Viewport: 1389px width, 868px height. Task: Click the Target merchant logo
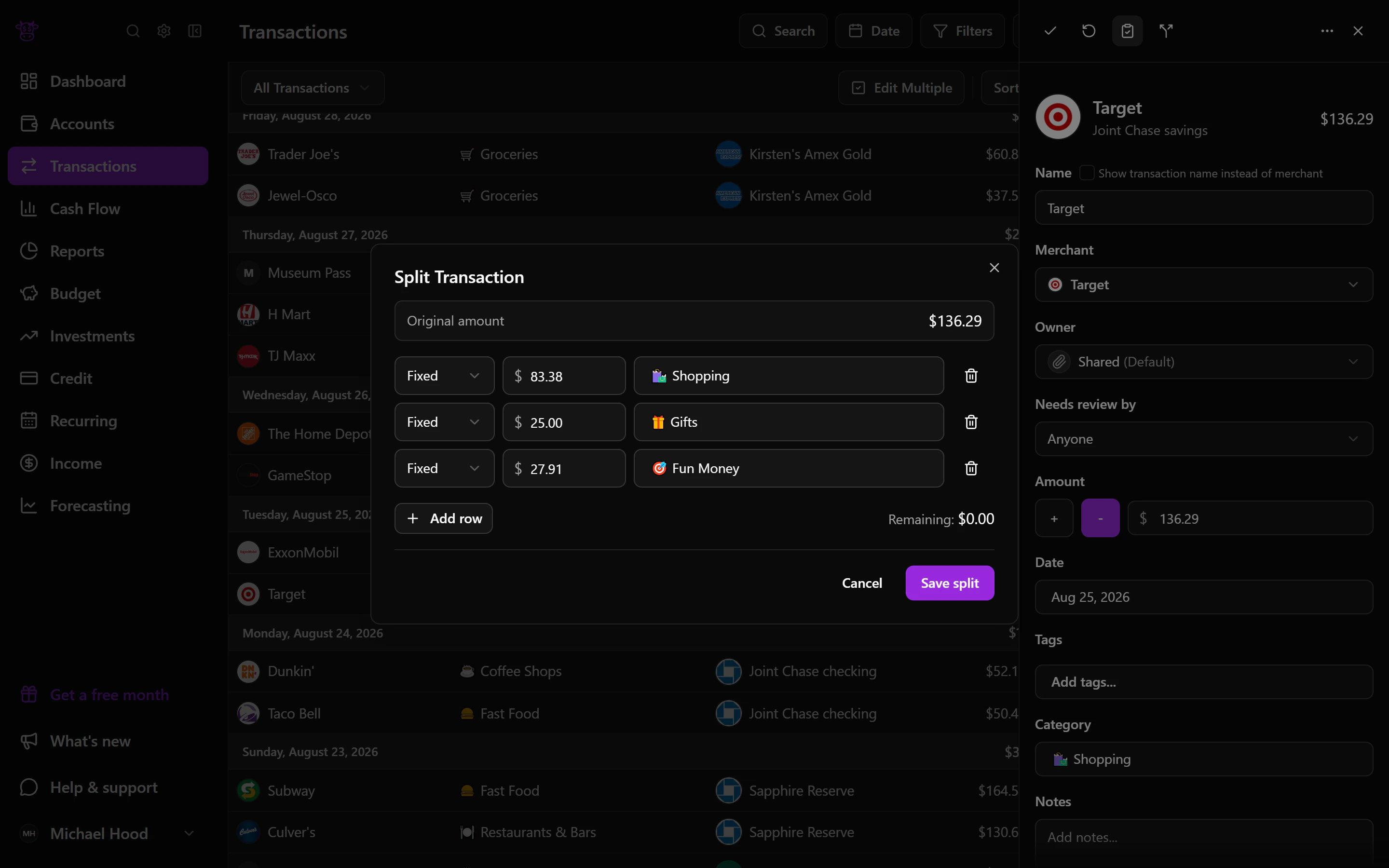coord(1058,117)
